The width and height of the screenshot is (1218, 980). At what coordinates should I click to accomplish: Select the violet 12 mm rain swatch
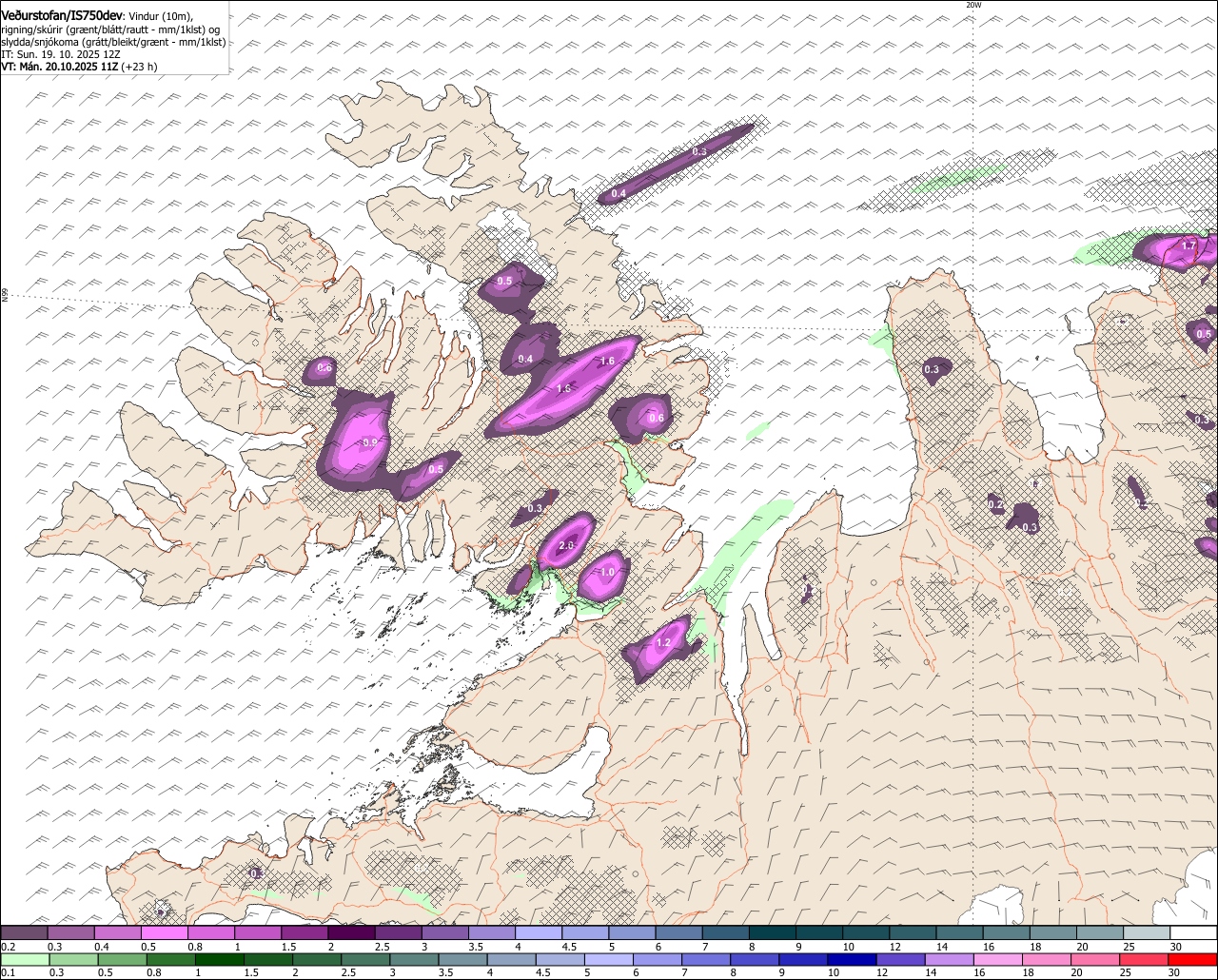pyautogui.click(x=901, y=959)
